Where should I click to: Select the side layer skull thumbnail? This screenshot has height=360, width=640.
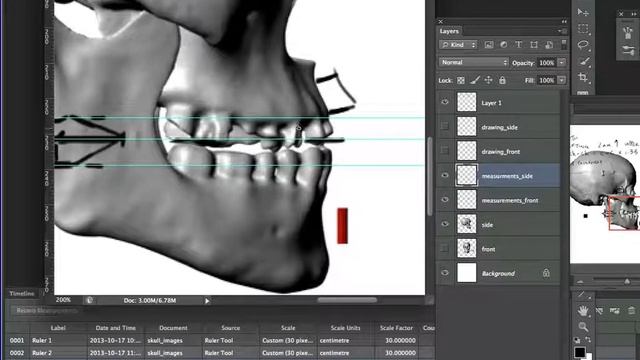point(467,224)
